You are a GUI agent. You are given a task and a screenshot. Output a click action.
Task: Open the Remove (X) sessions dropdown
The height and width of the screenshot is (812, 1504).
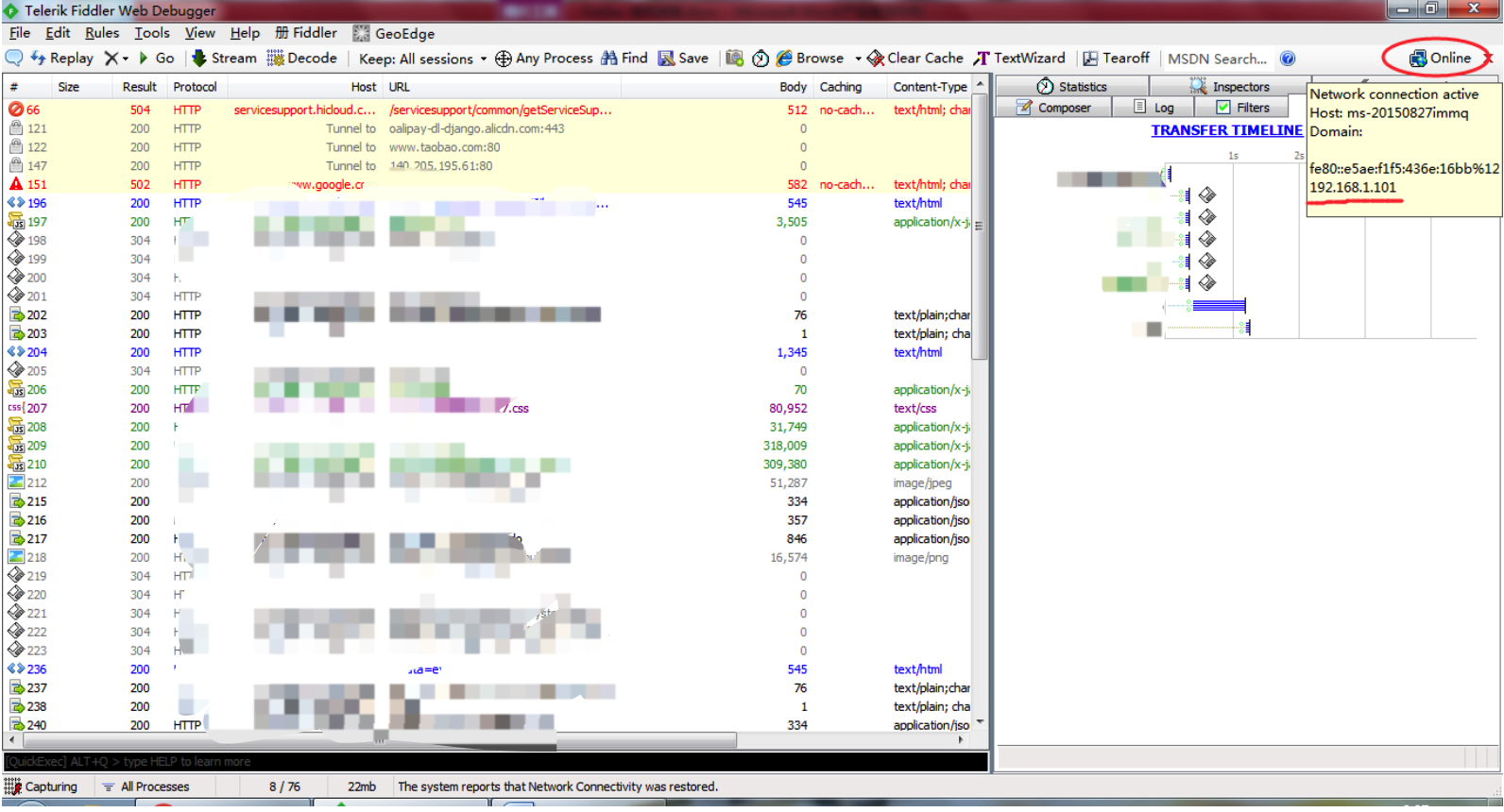116,58
